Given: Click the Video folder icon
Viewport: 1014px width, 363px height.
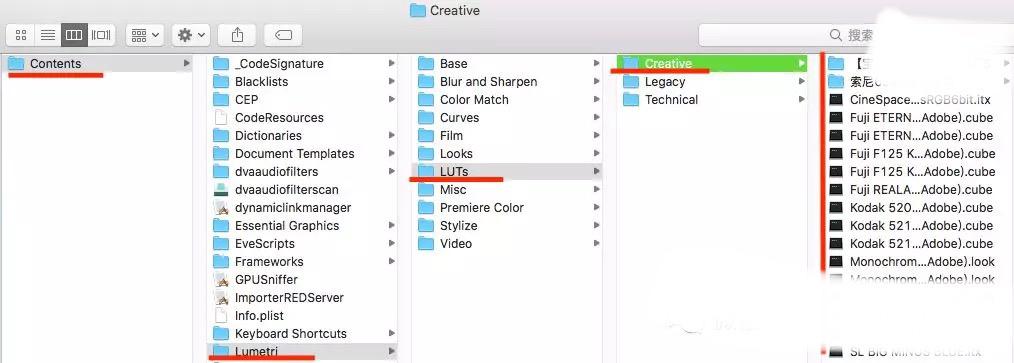Looking at the screenshot, I should click(x=426, y=244).
